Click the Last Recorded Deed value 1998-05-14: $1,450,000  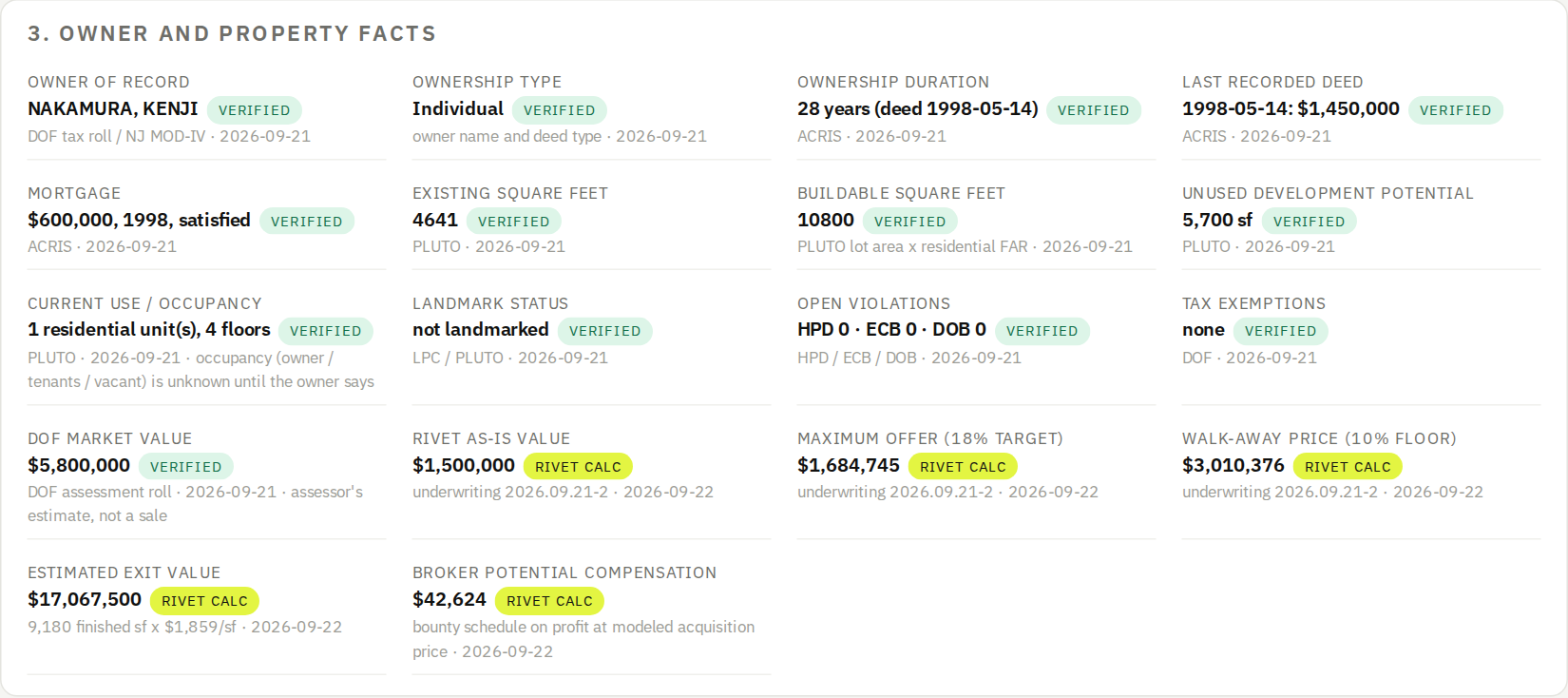pyautogui.click(x=1291, y=109)
